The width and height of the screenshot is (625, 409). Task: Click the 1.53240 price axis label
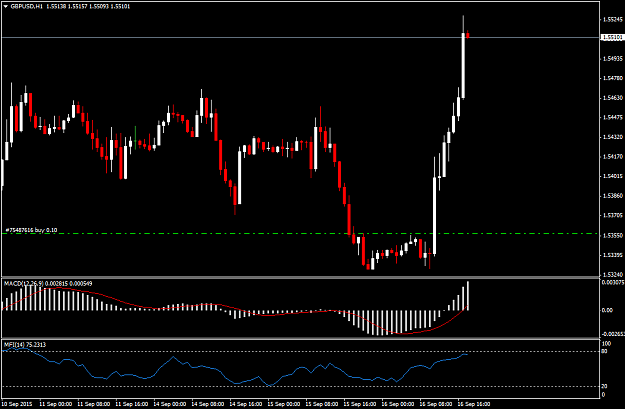click(613, 275)
